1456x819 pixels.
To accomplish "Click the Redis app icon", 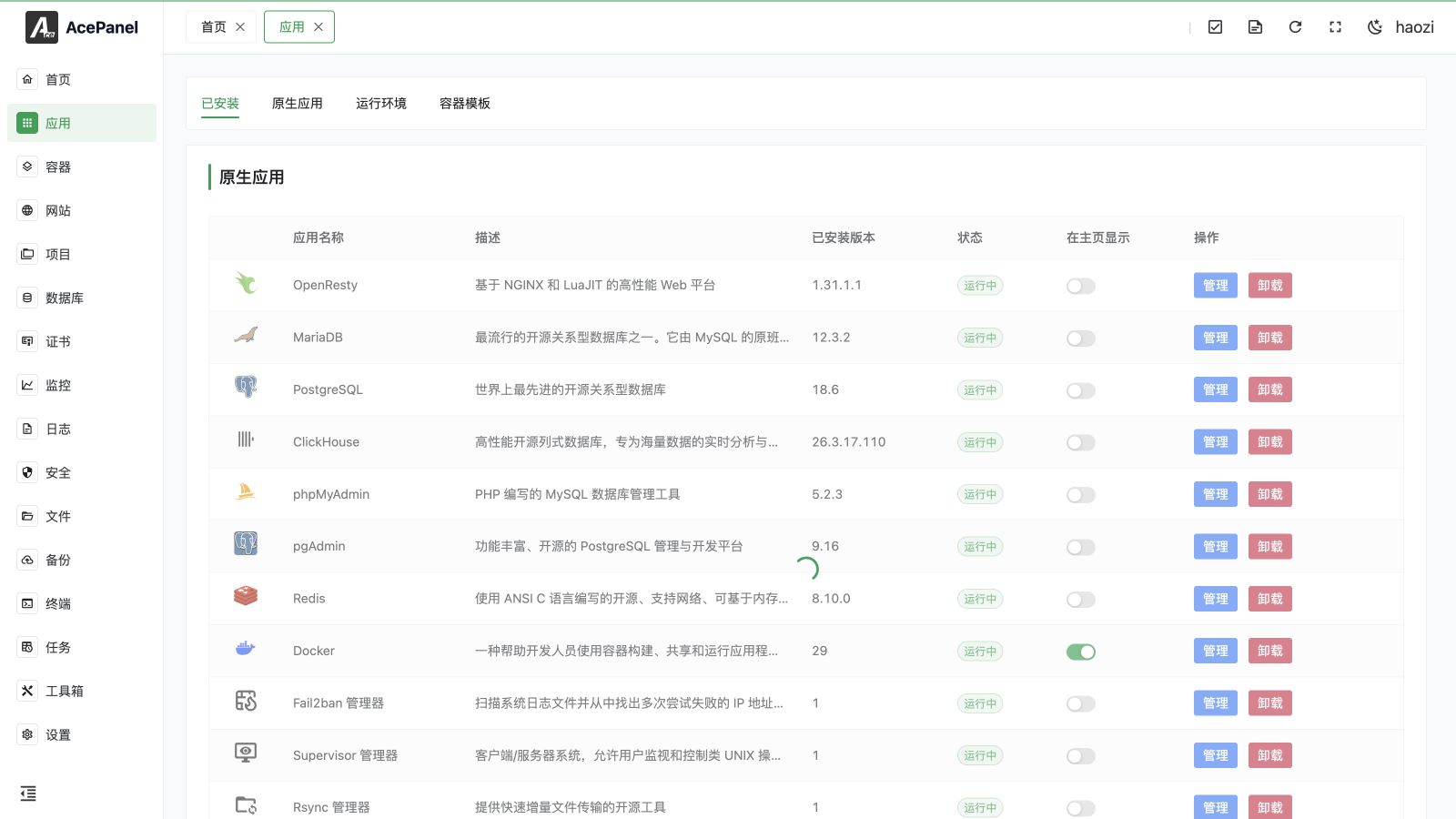I will point(246,596).
